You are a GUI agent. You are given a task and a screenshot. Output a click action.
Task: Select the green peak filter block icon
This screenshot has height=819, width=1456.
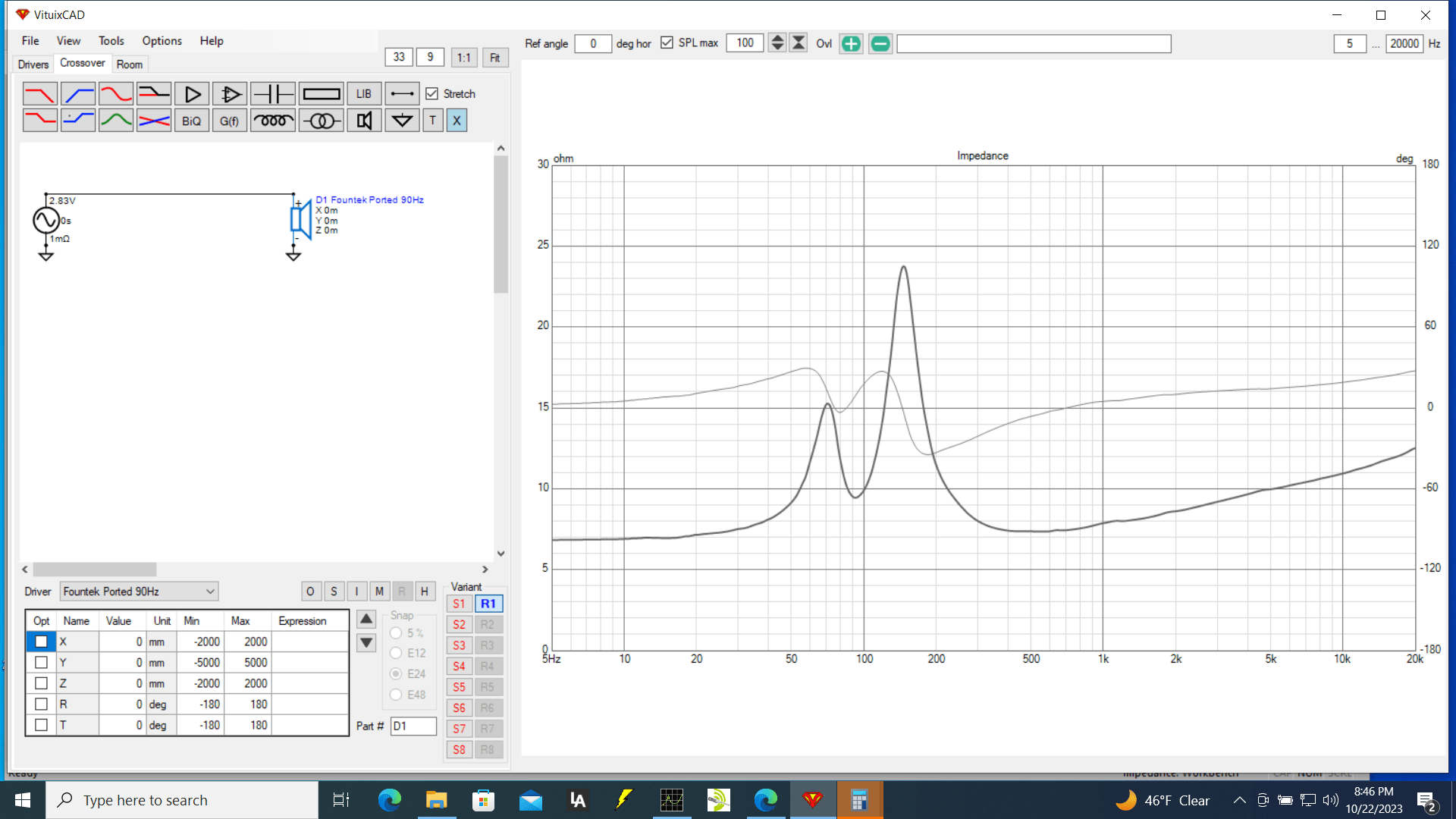coord(116,121)
